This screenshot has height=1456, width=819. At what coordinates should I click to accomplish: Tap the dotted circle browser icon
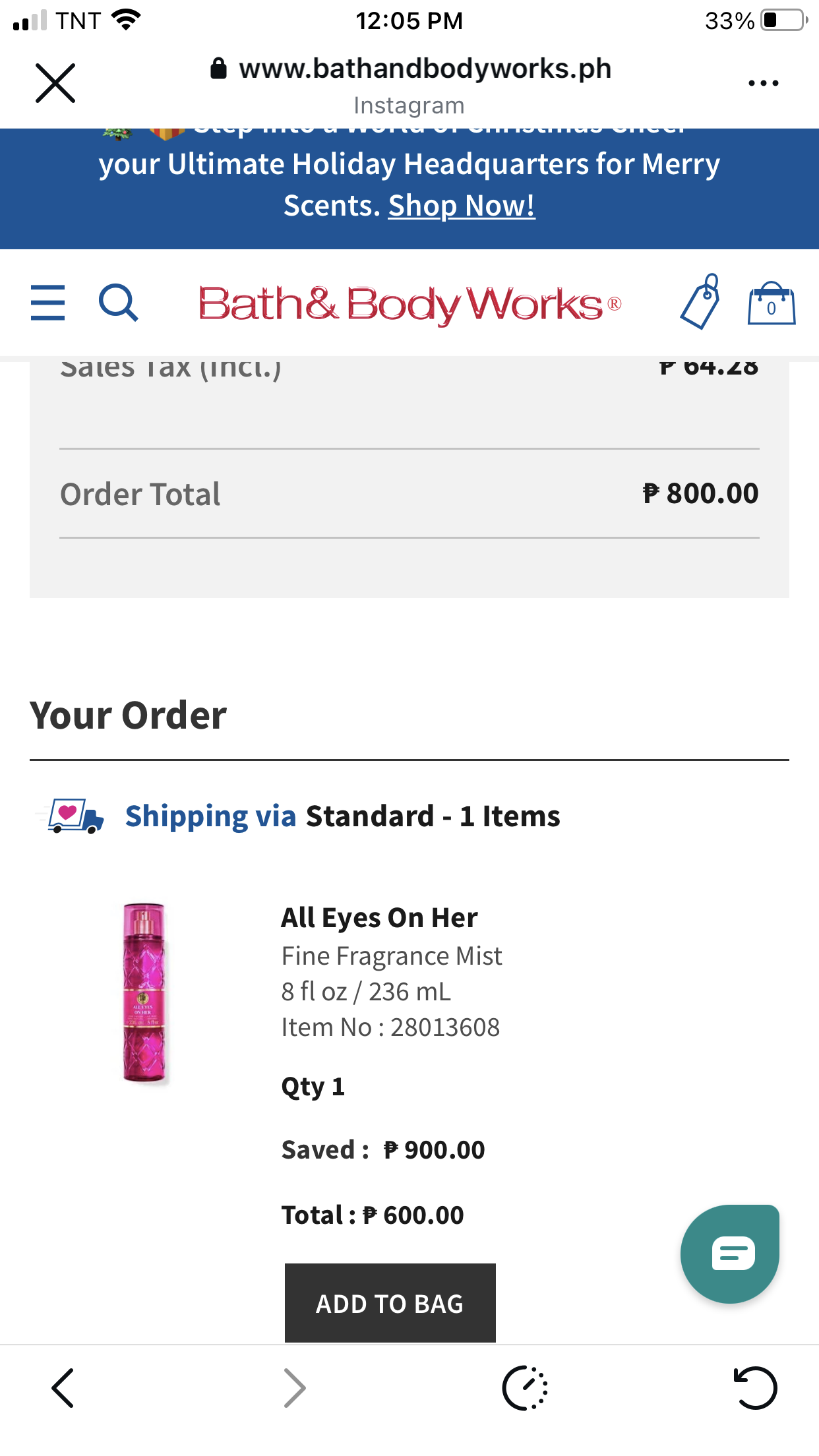(525, 1387)
